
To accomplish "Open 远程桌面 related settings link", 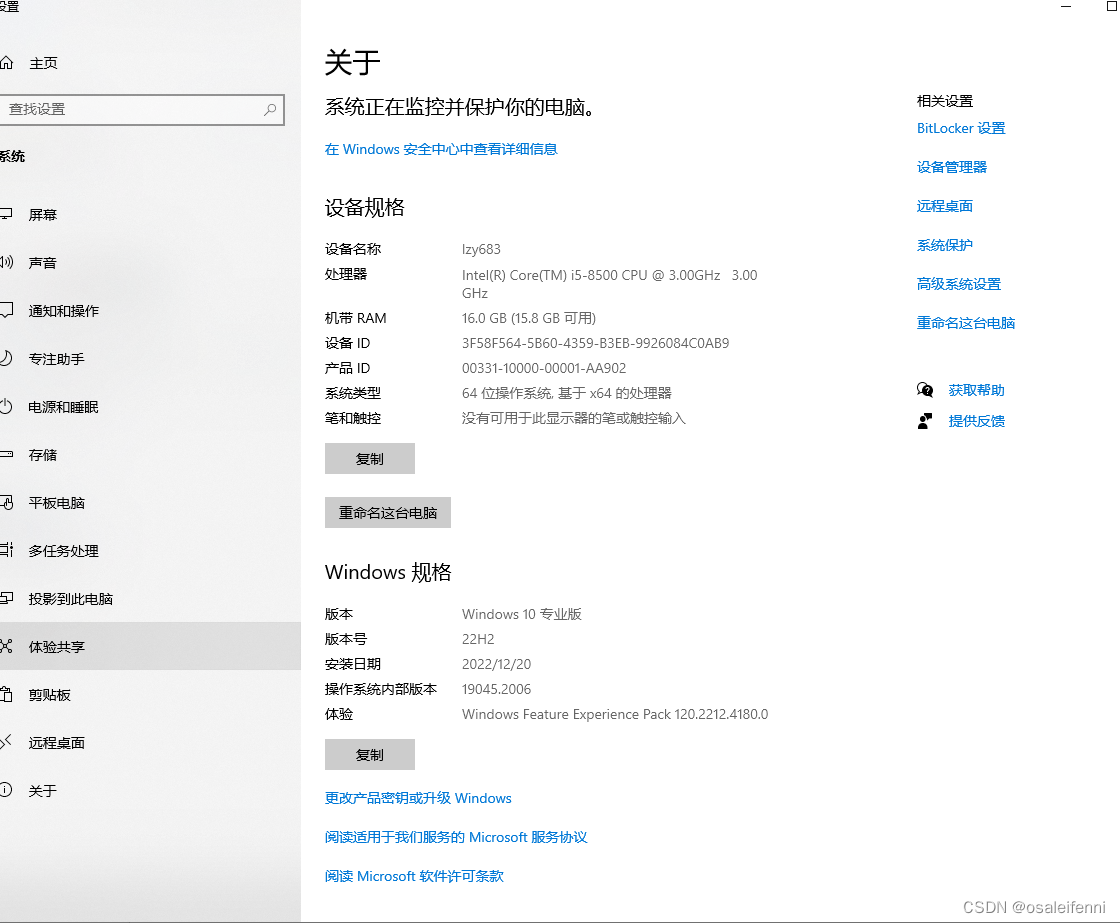I will (x=944, y=206).
